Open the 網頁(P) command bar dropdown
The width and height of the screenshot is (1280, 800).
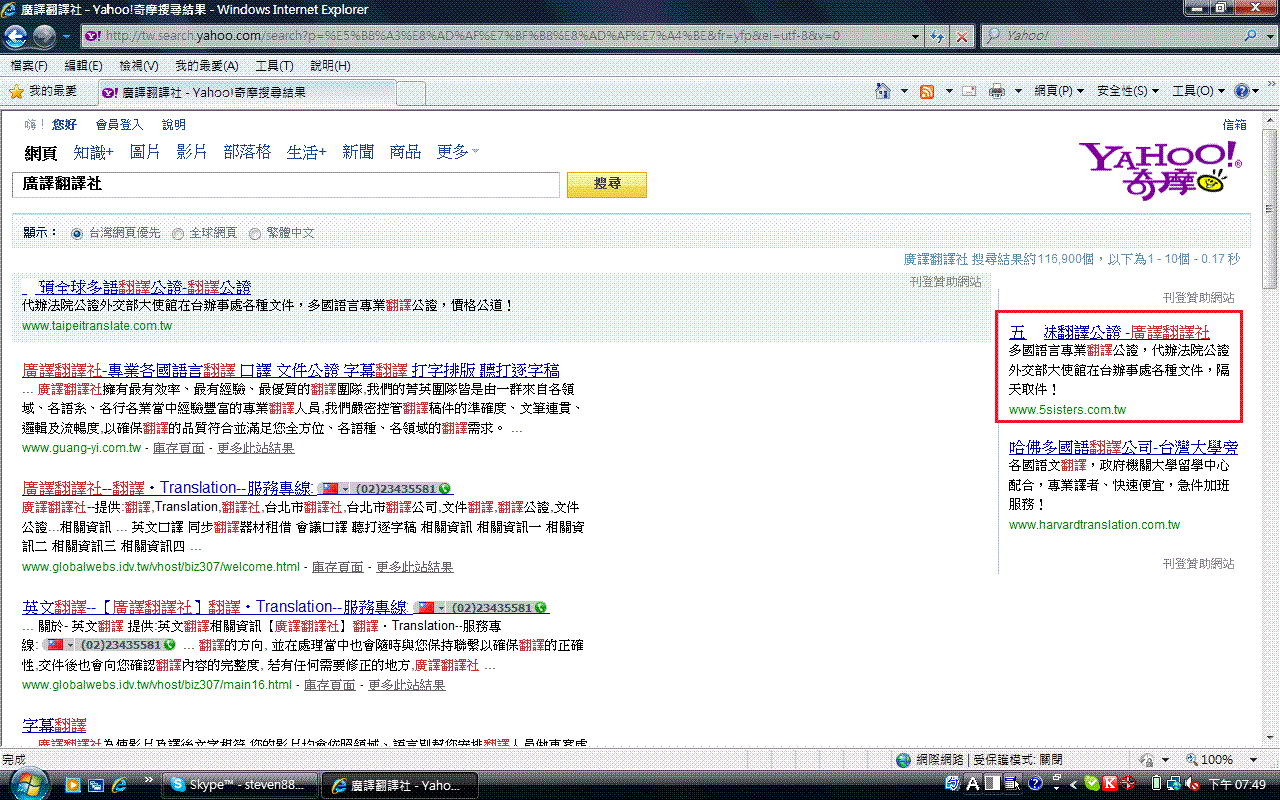pos(1058,91)
